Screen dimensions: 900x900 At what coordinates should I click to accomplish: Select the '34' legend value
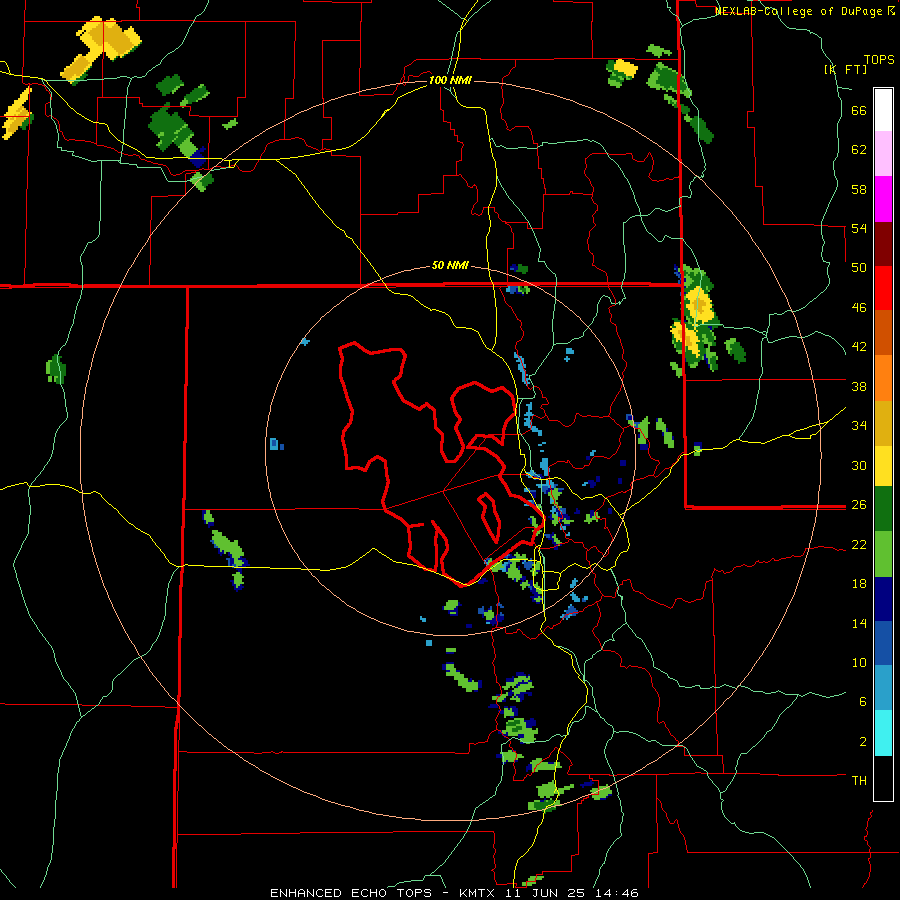click(859, 426)
